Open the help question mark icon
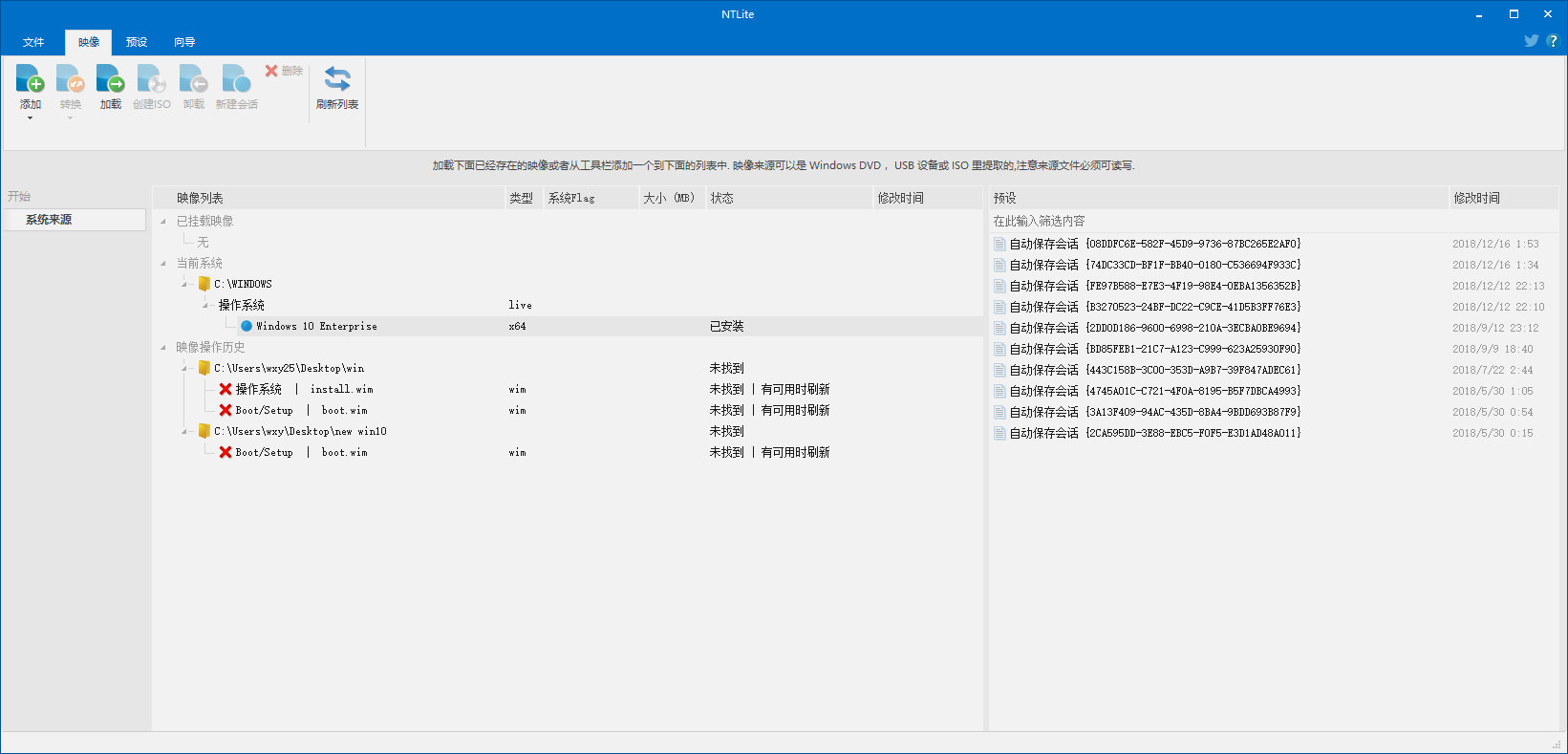The image size is (1568, 754). [1553, 41]
